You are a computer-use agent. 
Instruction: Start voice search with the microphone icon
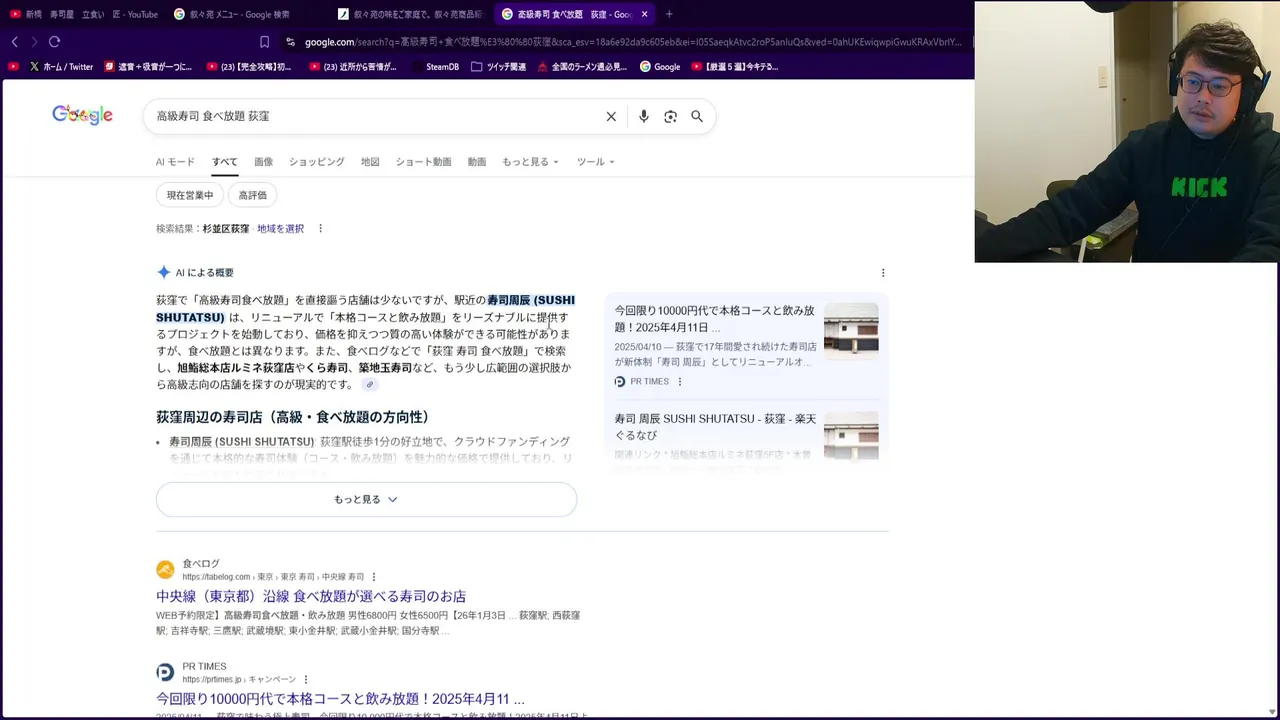point(643,116)
